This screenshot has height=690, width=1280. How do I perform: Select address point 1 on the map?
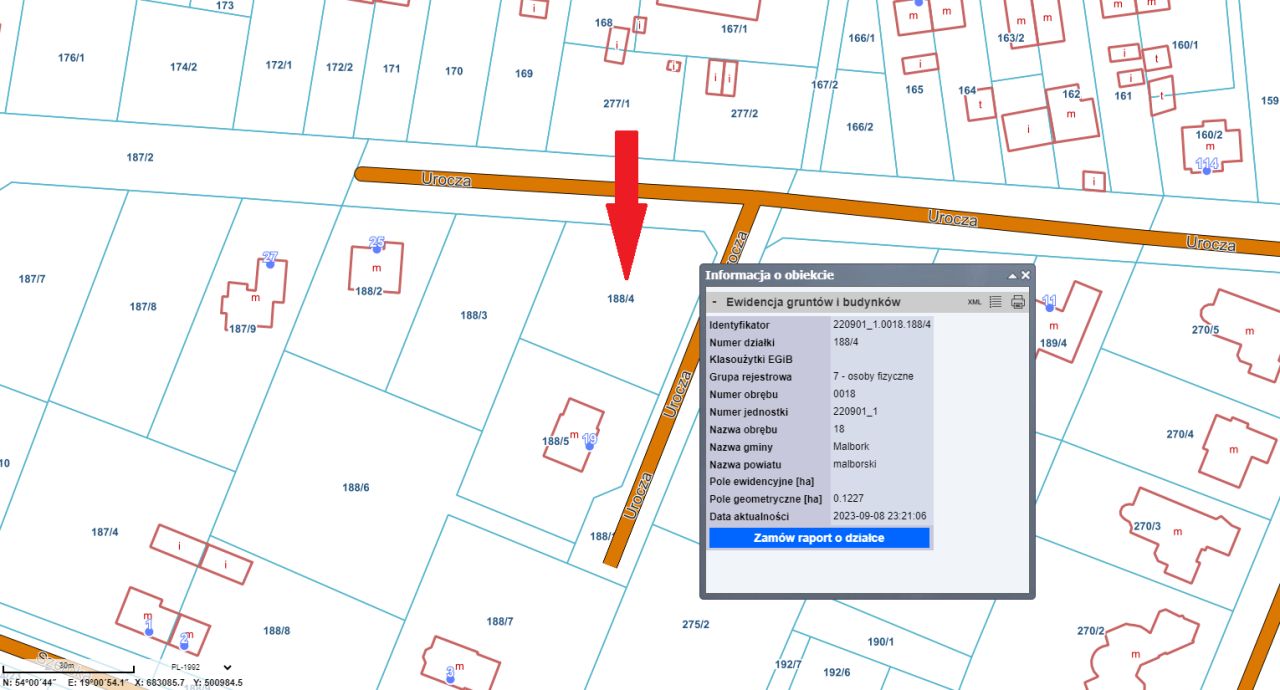click(x=149, y=632)
